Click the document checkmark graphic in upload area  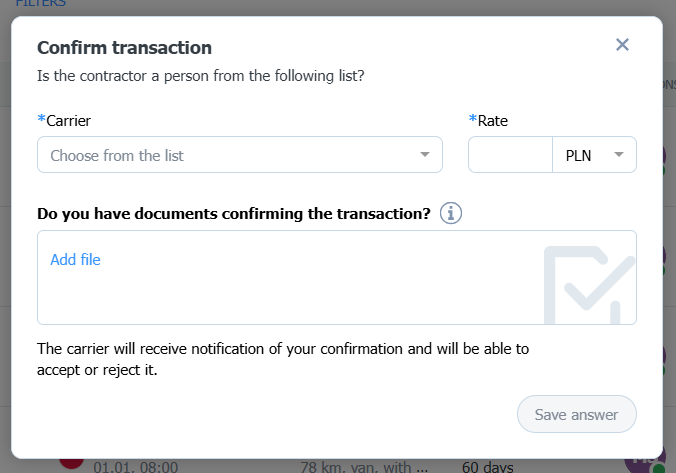click(x=589, y=285)
